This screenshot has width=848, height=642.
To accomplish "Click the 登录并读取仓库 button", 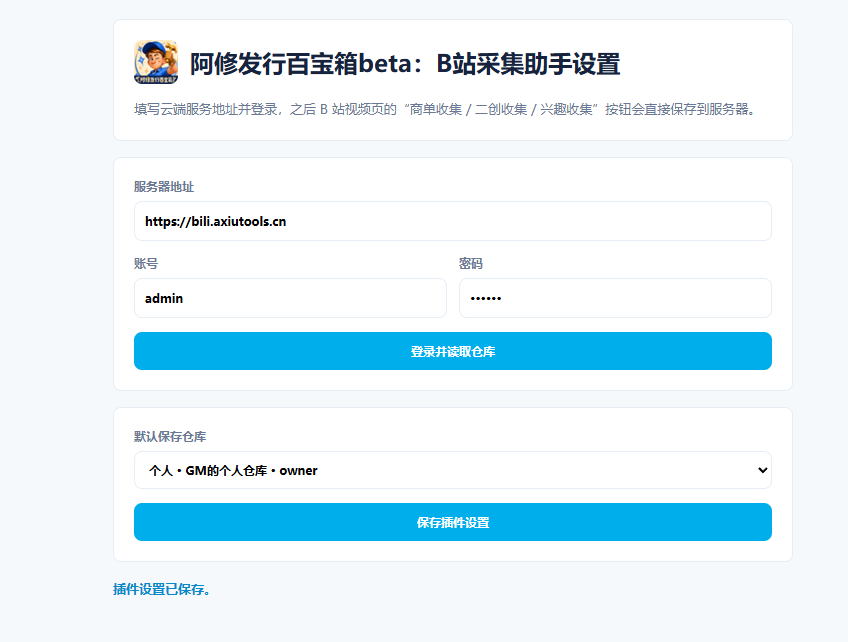I will (x=453, y=351).
